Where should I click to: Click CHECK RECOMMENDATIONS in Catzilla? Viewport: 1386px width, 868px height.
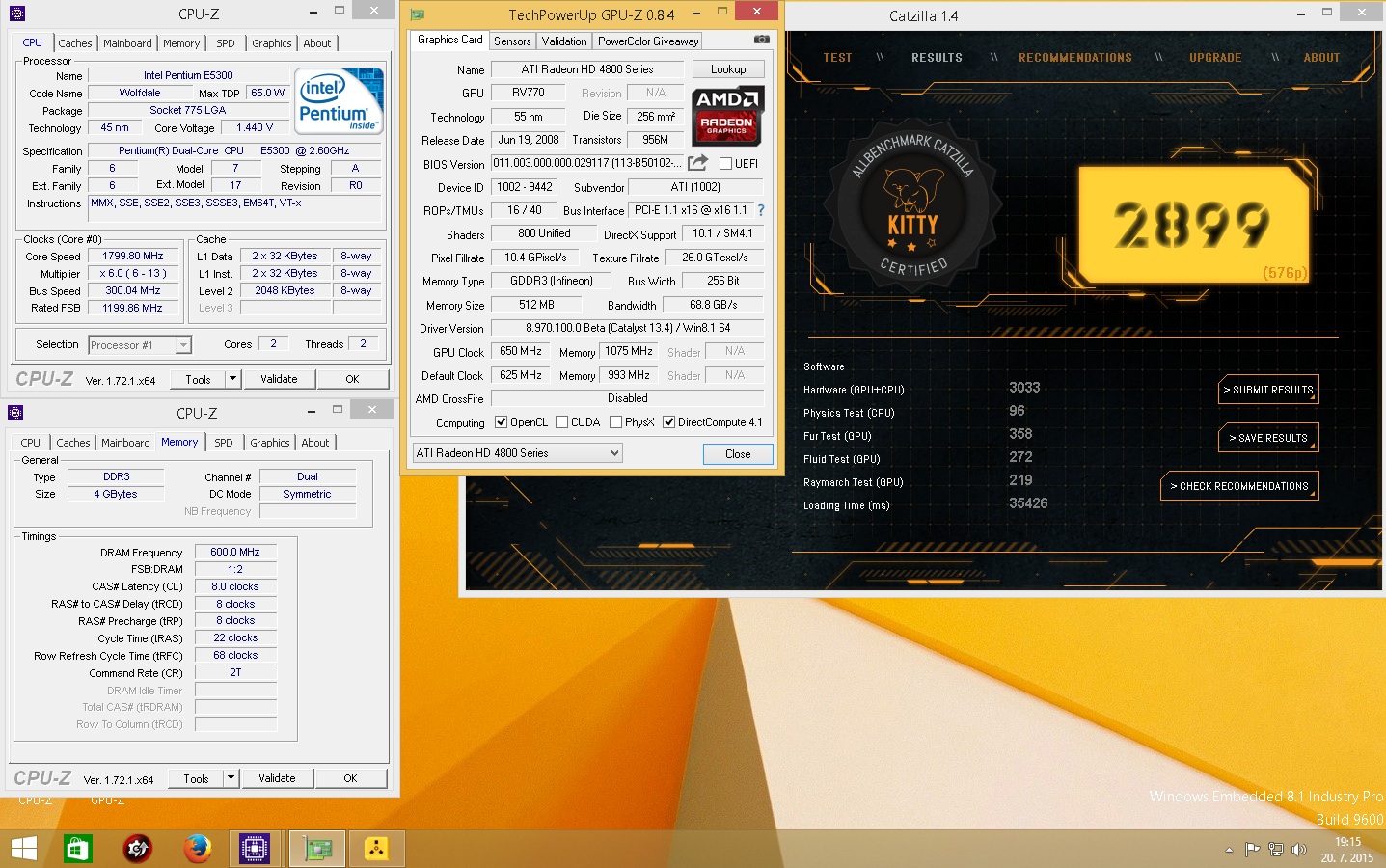(1239, 486)
